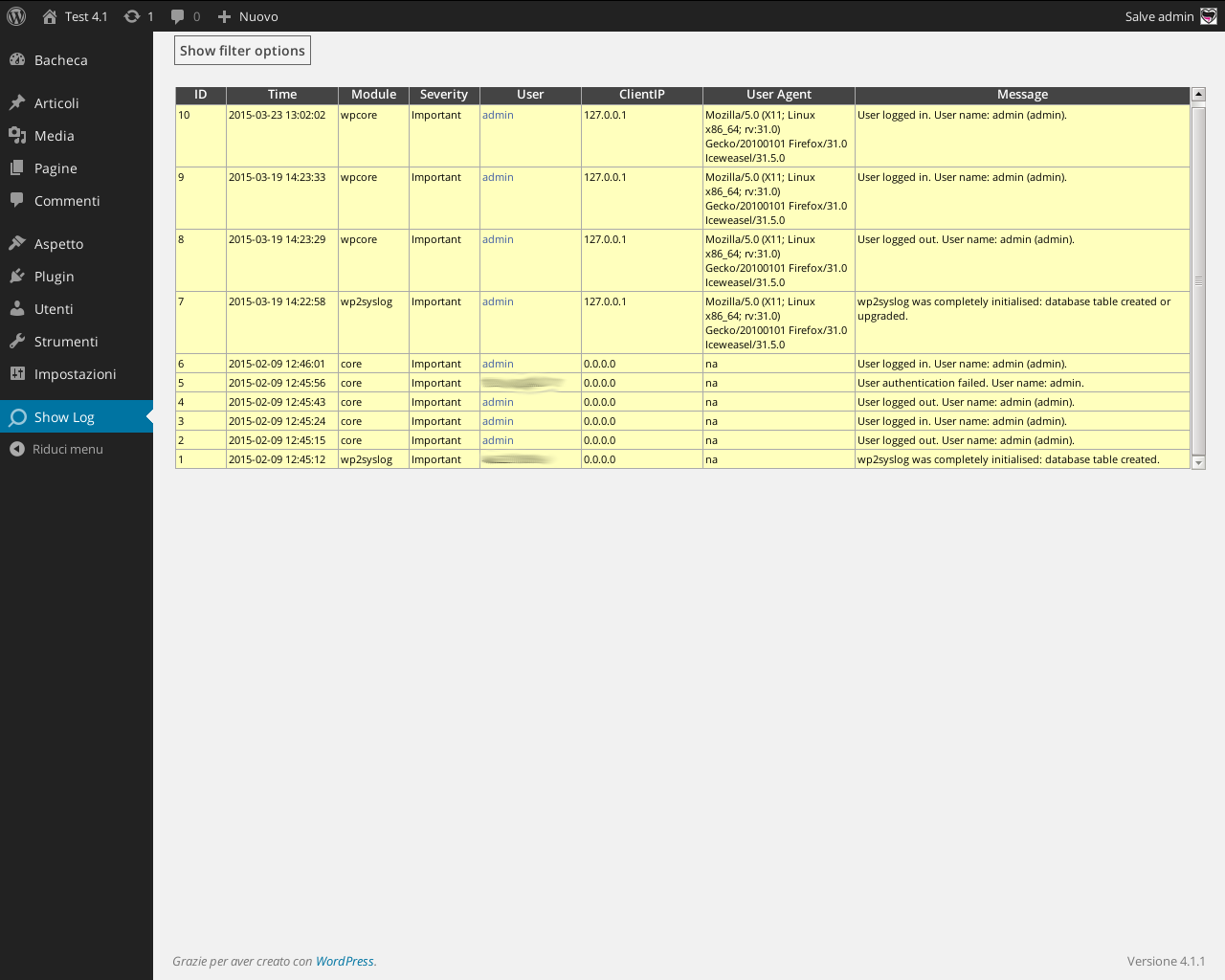
Task: Click the Media library icon
Action: 17,135
